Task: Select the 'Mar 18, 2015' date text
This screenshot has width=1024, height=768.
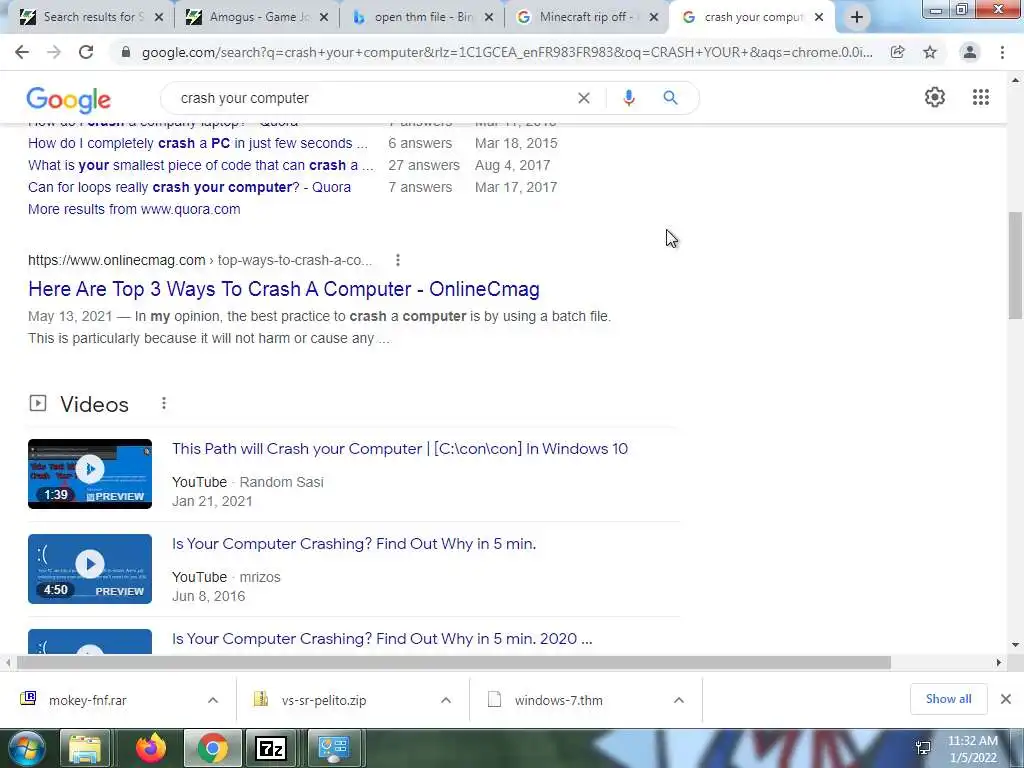Action: tap(516, 143)
